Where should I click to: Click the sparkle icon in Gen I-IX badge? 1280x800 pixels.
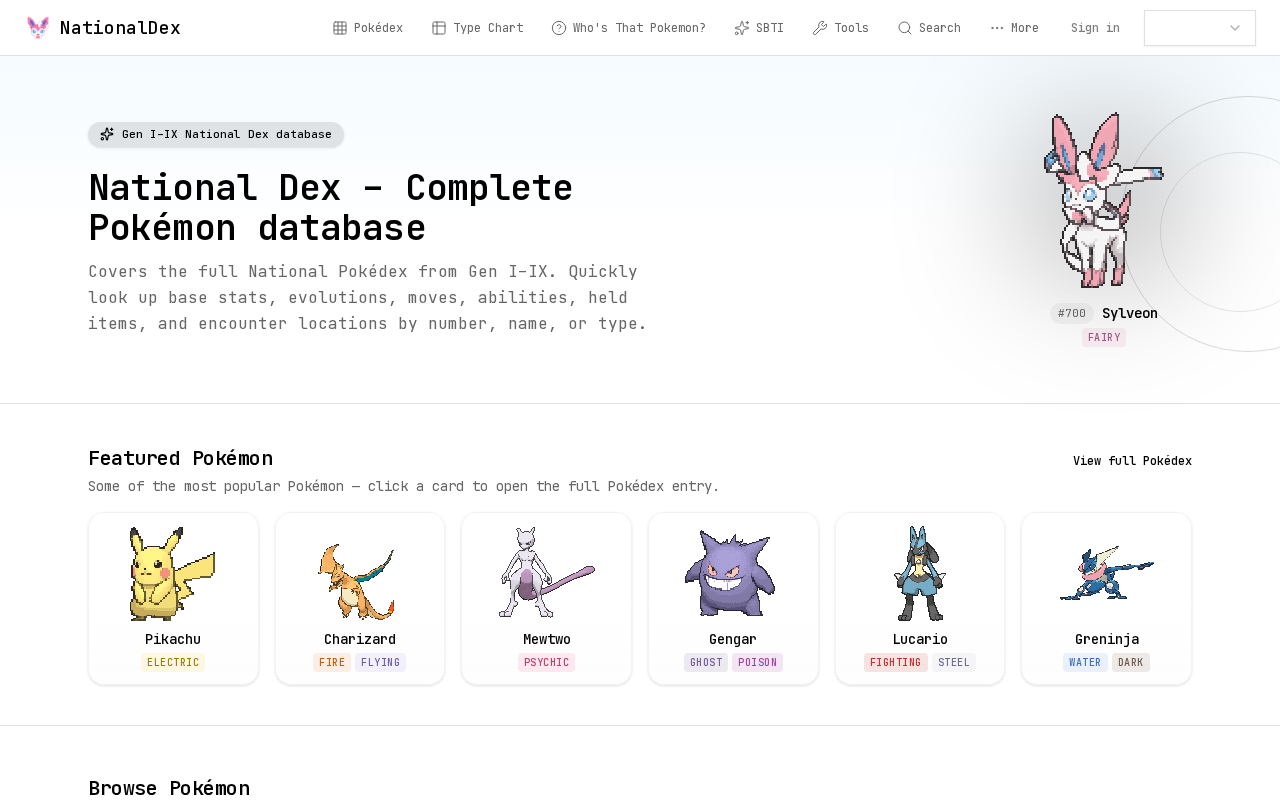(x=107, y=134)
